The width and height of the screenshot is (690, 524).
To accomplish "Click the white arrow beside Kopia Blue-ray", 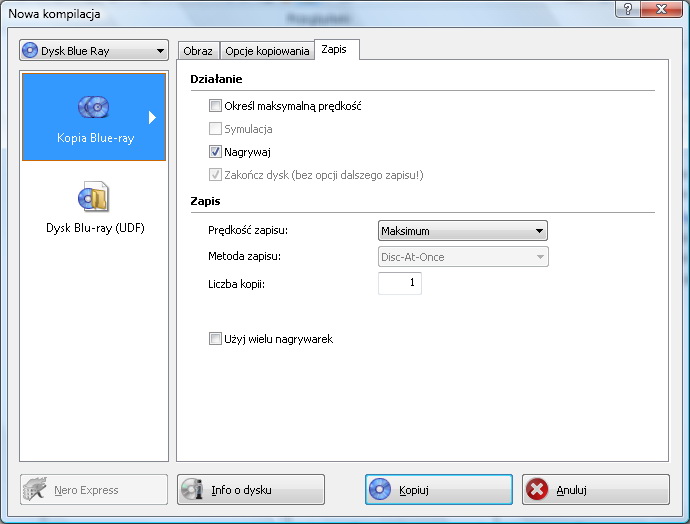I will point(152,117).
